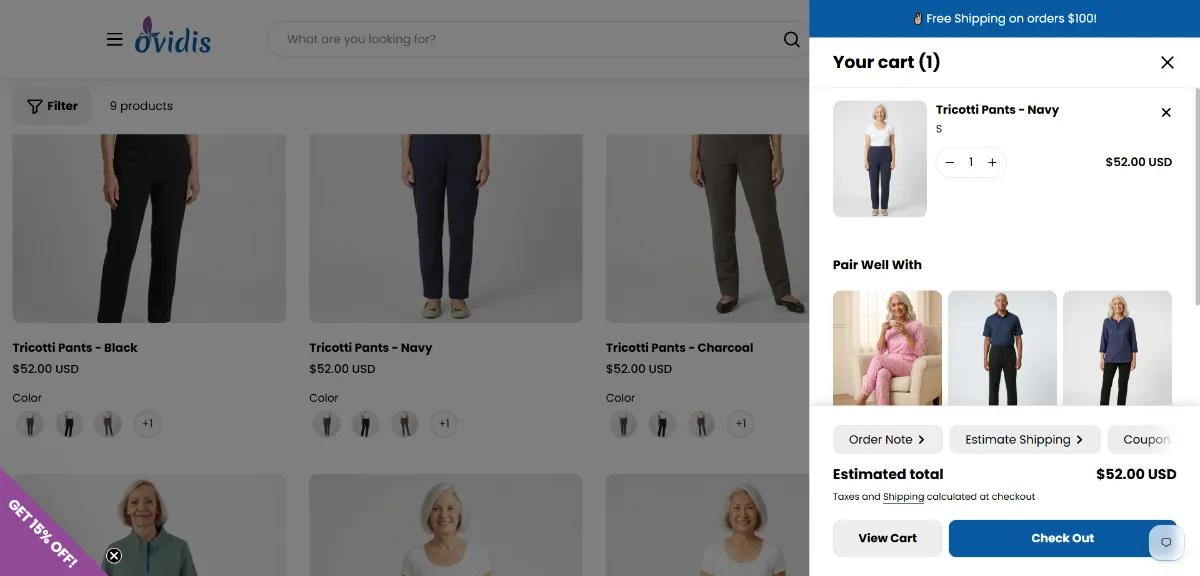Click the Get 15% Off corner banner
Screen dimensions: 1200x576
point(42,531)
